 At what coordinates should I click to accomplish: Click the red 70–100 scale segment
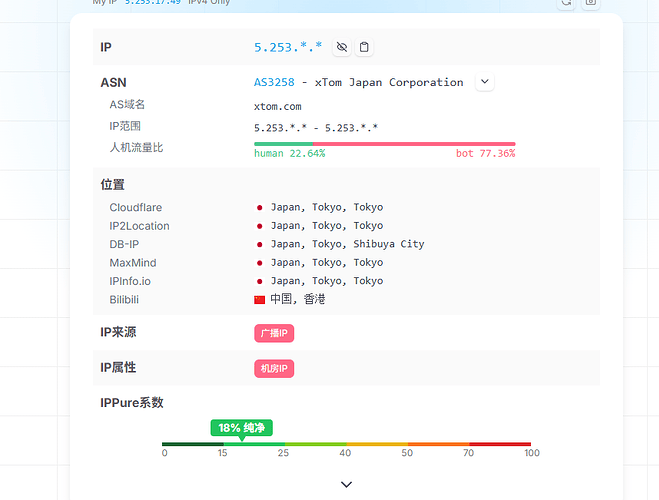click(x=500, y=444)
